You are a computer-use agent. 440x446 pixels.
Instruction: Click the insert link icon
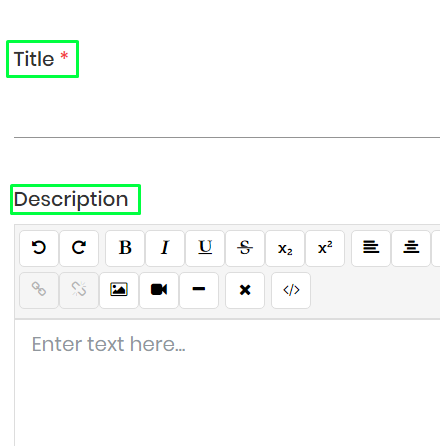[39, 290]
